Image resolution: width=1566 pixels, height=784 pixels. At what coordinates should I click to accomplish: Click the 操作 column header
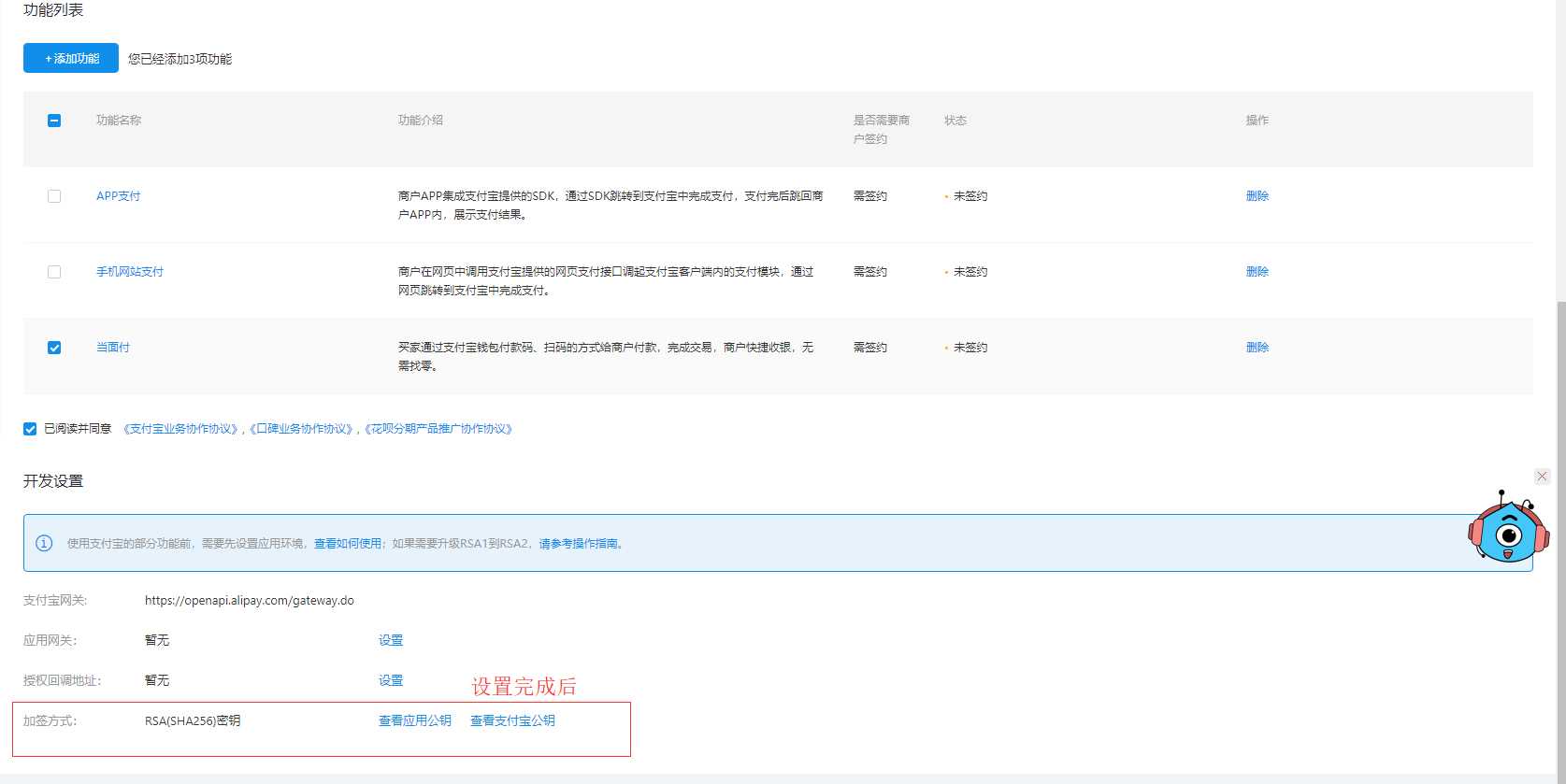pos(1257,121)
